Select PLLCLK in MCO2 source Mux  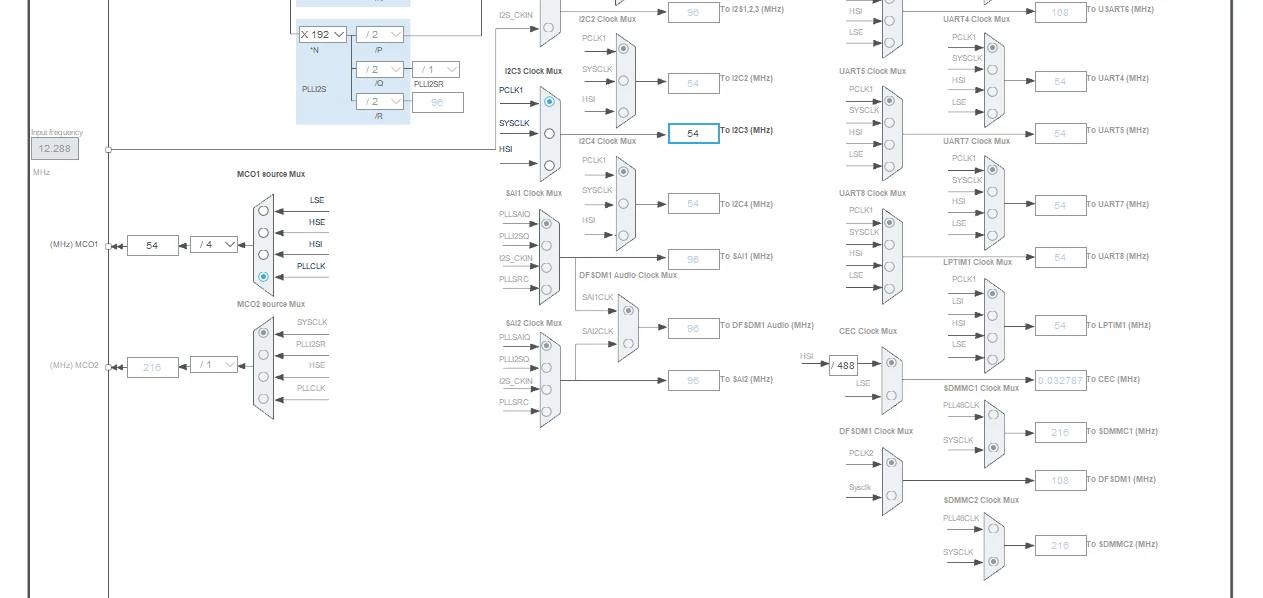pyautogui.click(x=264, y=399)
